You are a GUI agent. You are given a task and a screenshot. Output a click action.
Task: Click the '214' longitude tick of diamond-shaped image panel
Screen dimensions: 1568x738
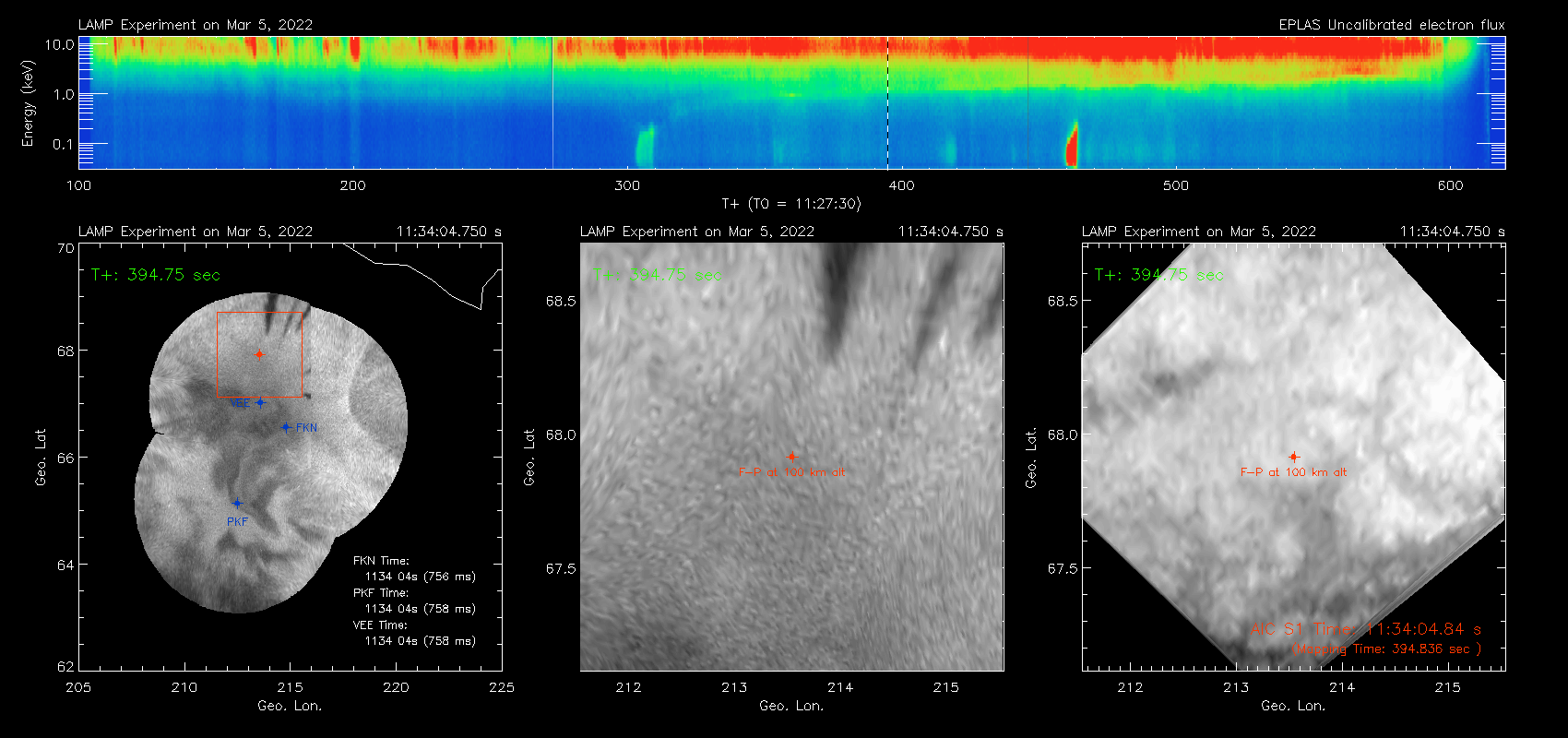pyautogui.click(x=1342, y=687)
